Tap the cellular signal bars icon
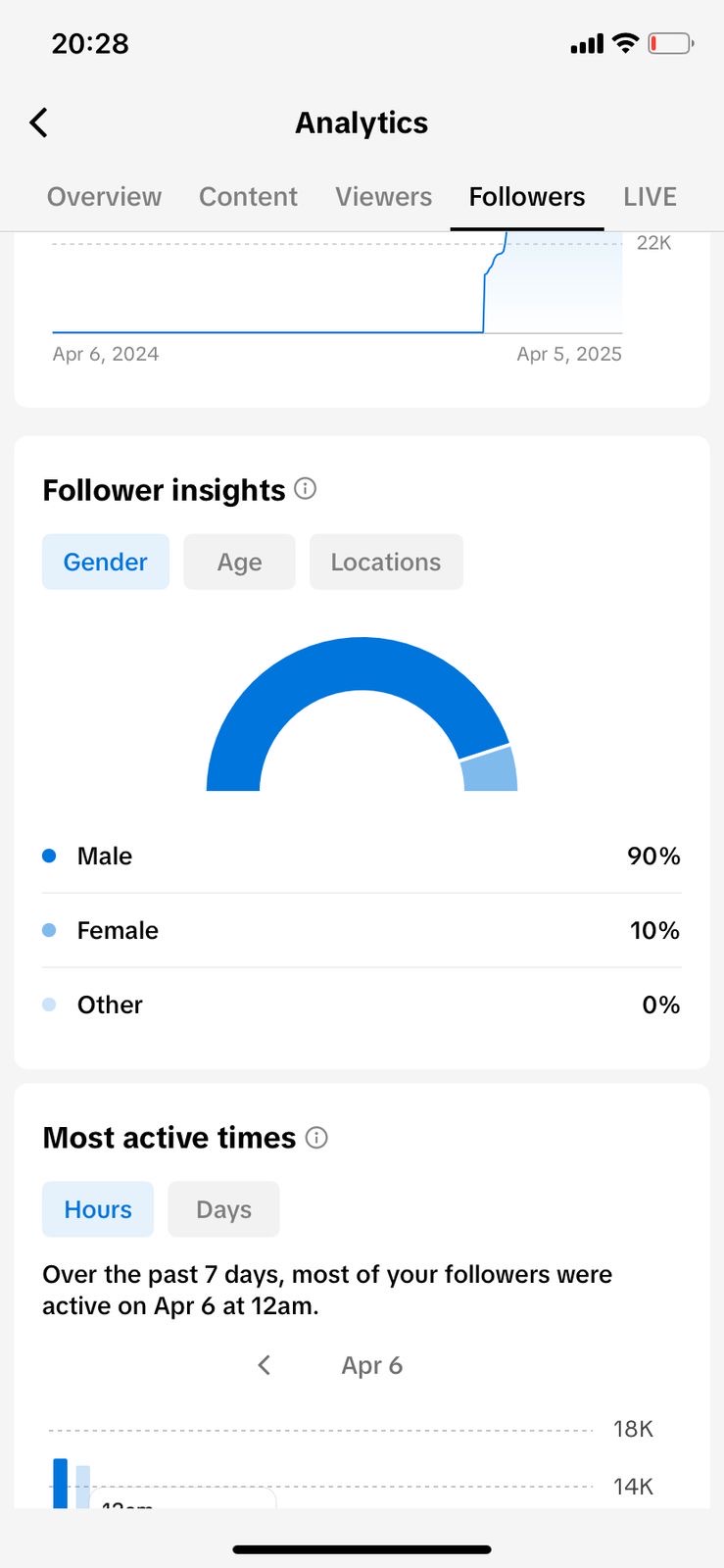Screen dimensions: 724x1568 point(587,44)
